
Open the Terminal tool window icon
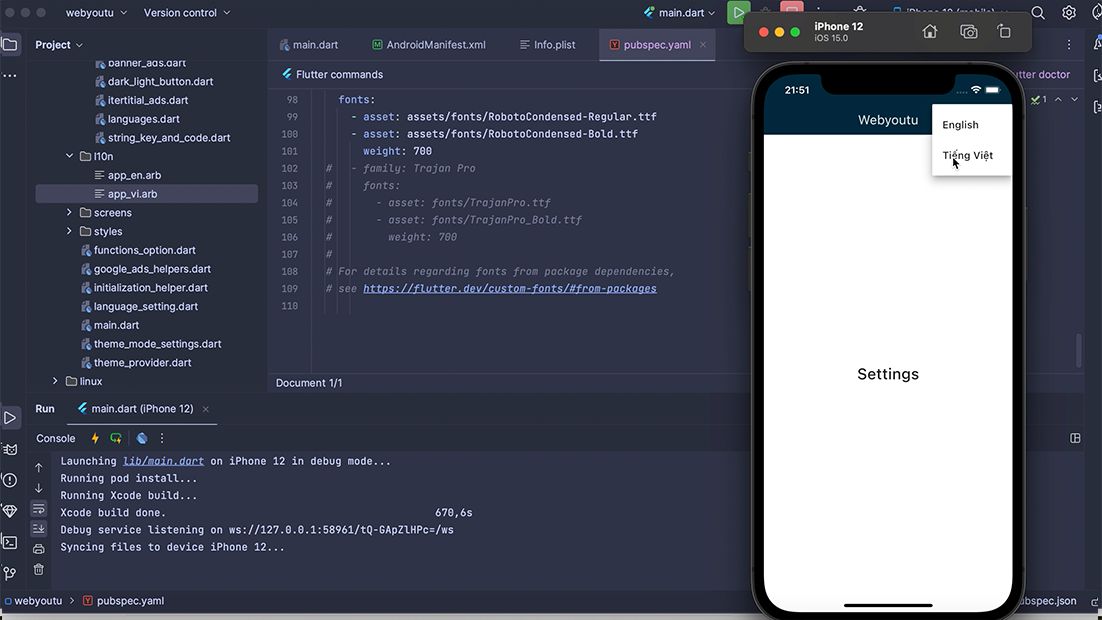coord(10,542)
